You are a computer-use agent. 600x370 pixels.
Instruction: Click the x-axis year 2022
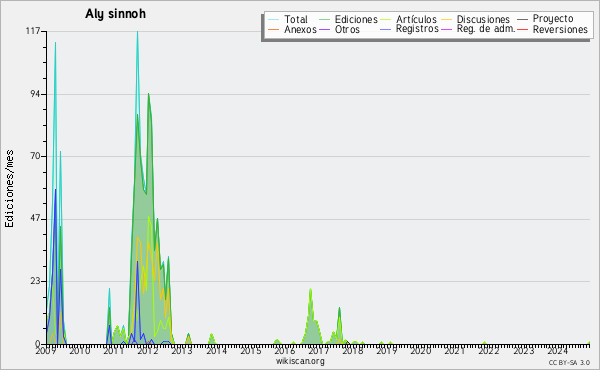[x=489, y=351]
